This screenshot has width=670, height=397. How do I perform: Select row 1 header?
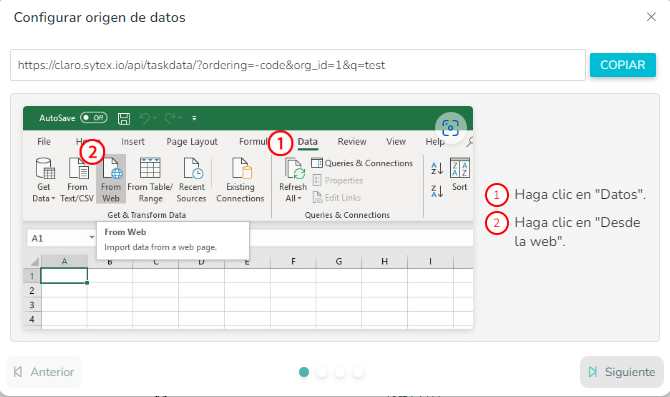point(32,276)
